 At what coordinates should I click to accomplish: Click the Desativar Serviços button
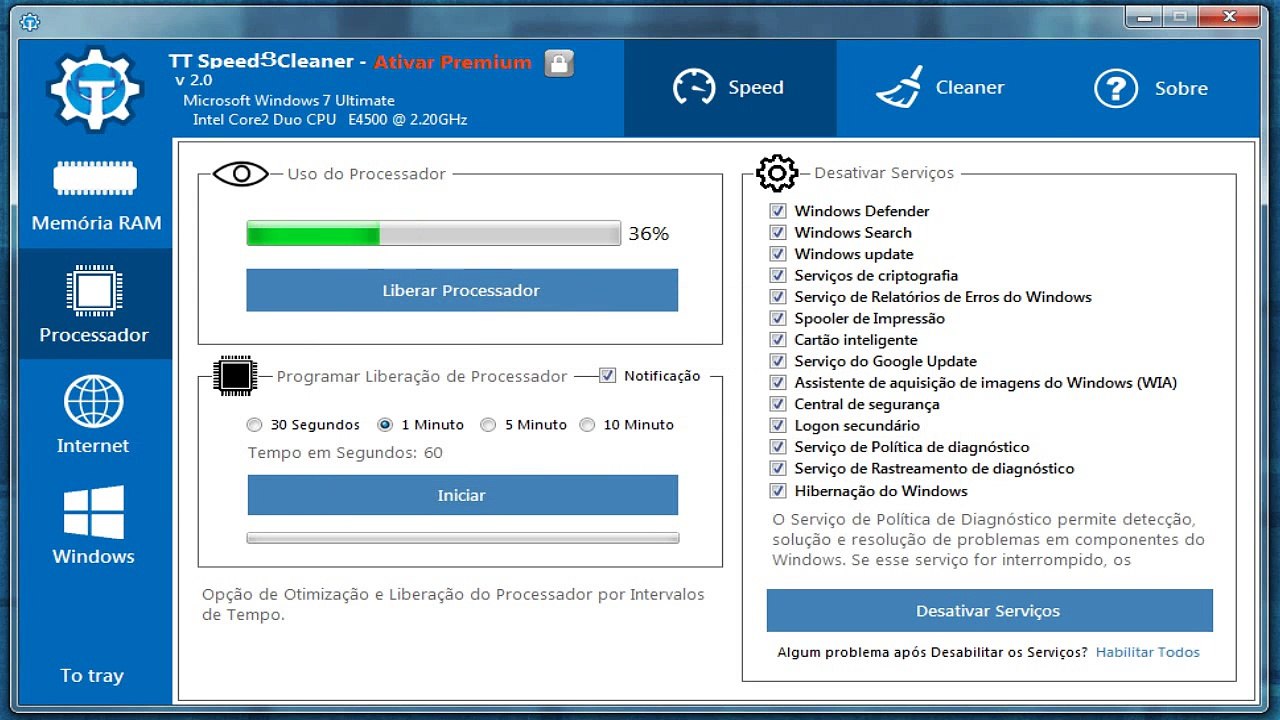coord(989,611)
